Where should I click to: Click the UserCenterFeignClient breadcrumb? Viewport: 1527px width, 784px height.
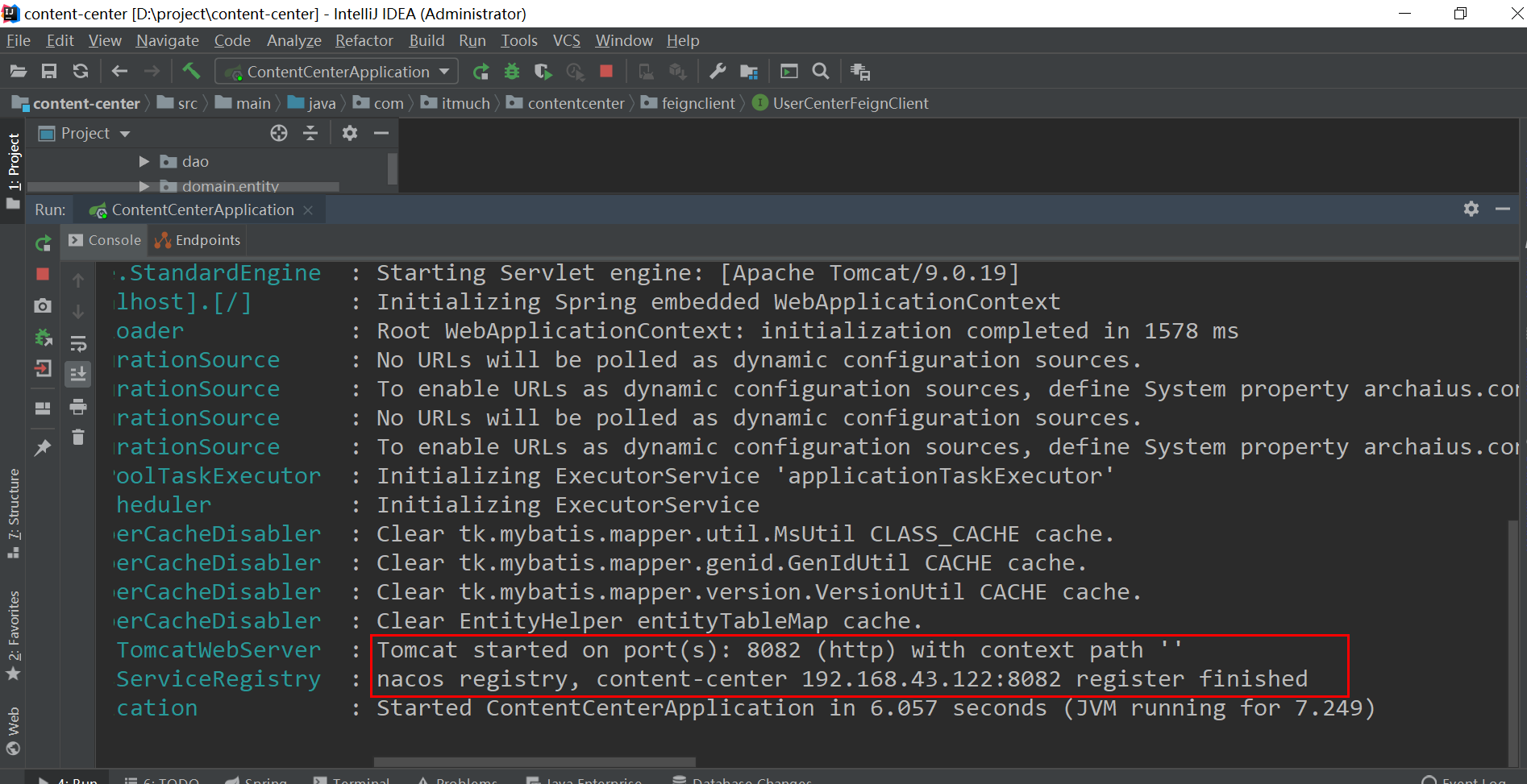click(x=840, y=103)
